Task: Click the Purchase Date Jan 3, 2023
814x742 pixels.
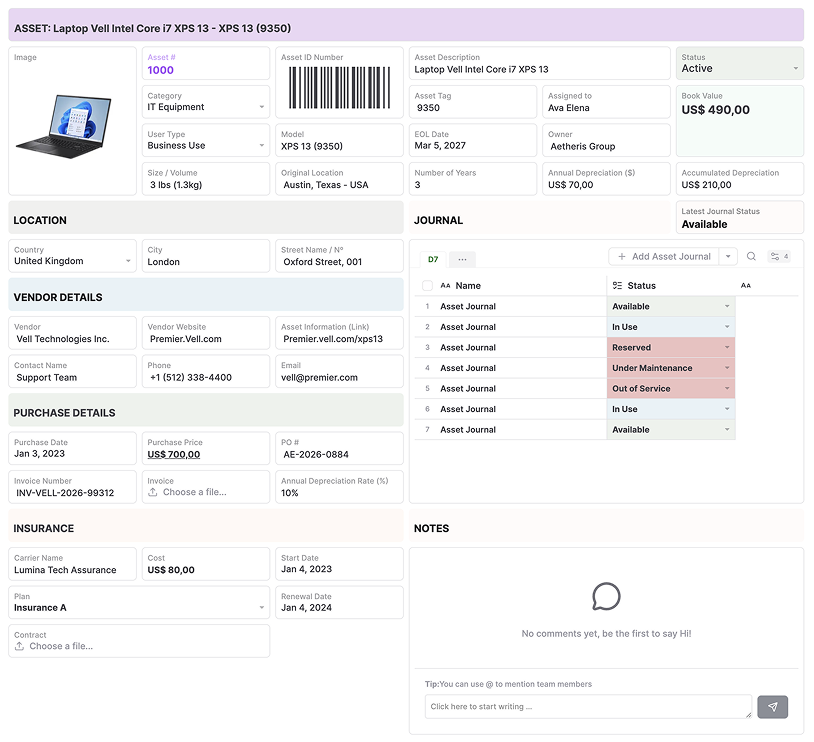Action: (x=72, y=449)
